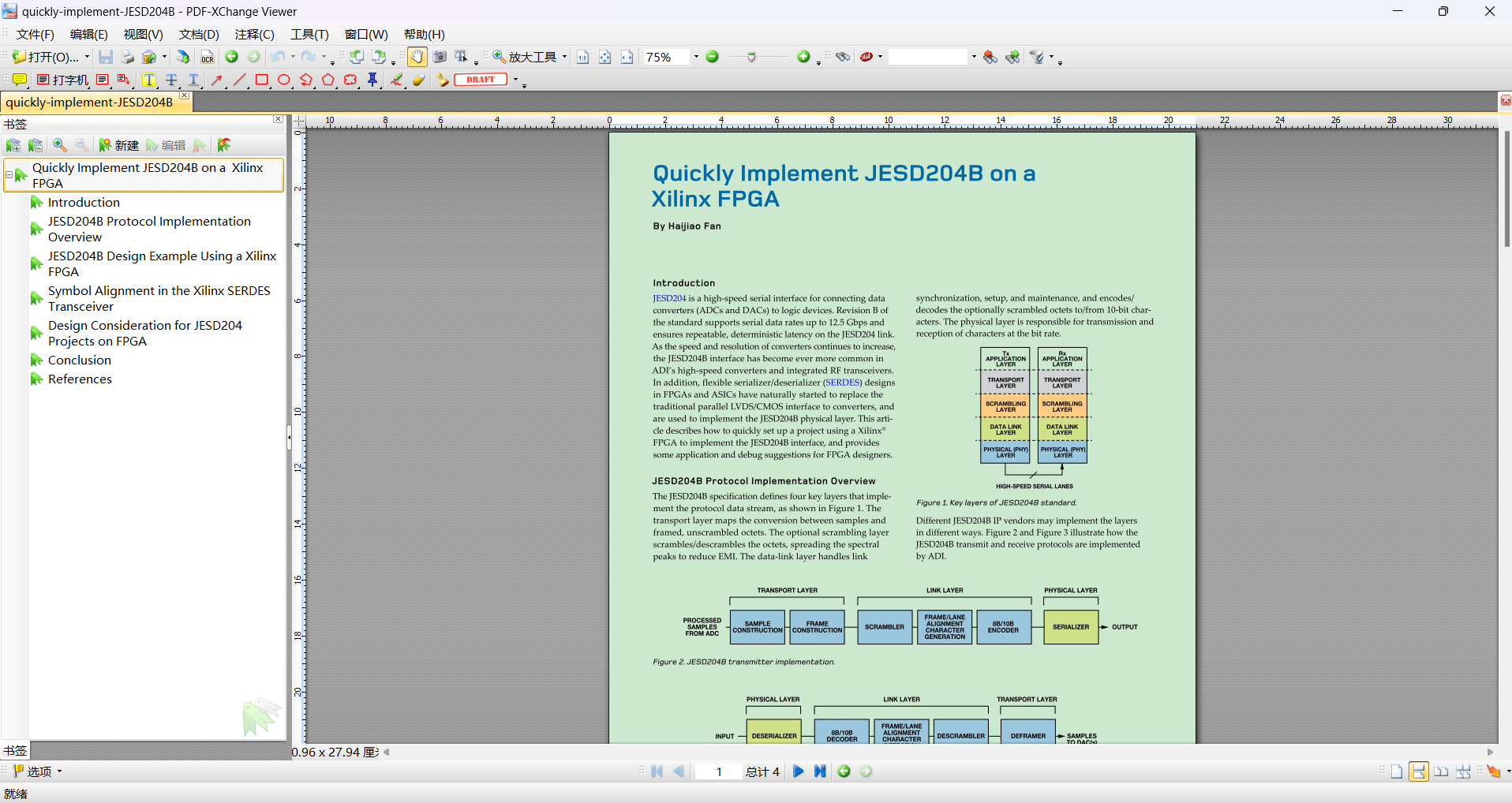
Task: Click the Save icon in the toolbar
Action: pyautogui.click(x=106, y=57)
